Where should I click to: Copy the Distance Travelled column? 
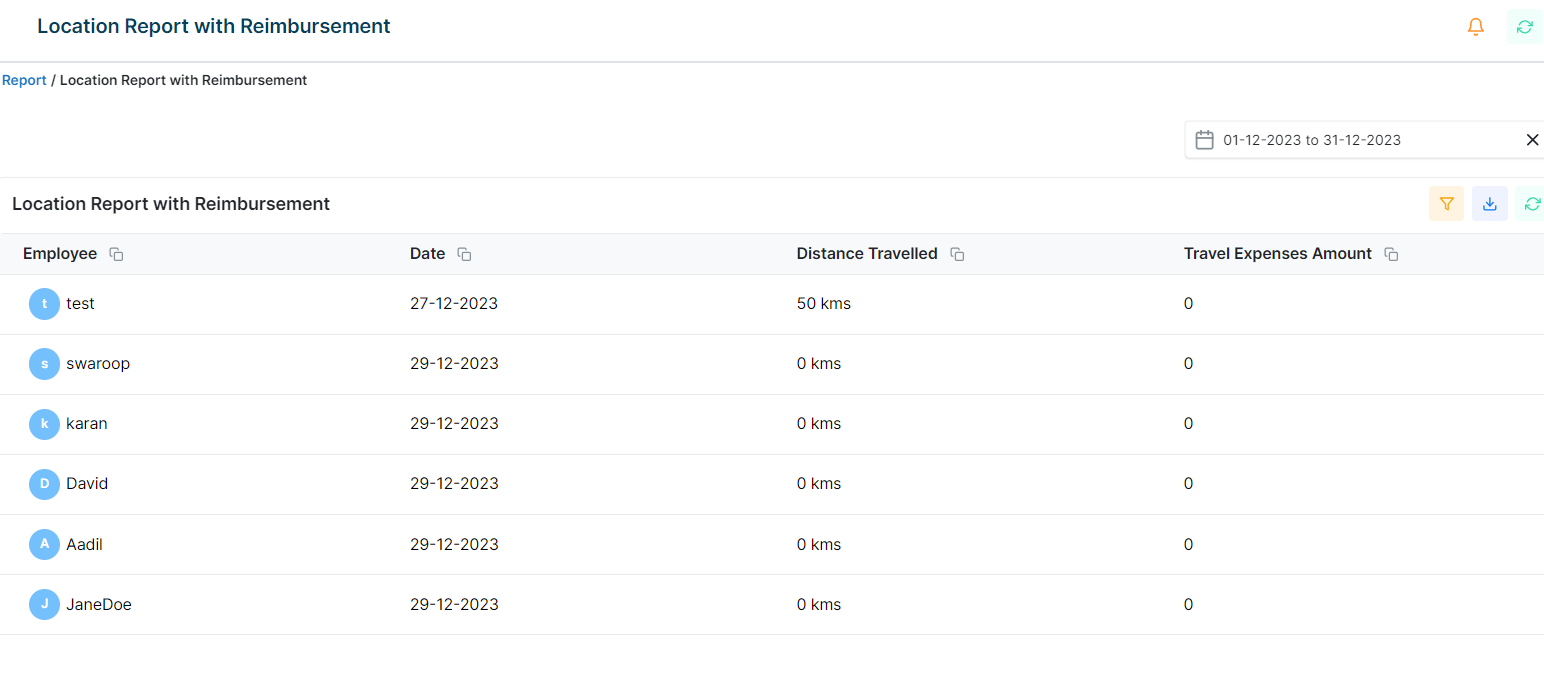(x=957, y=255)
